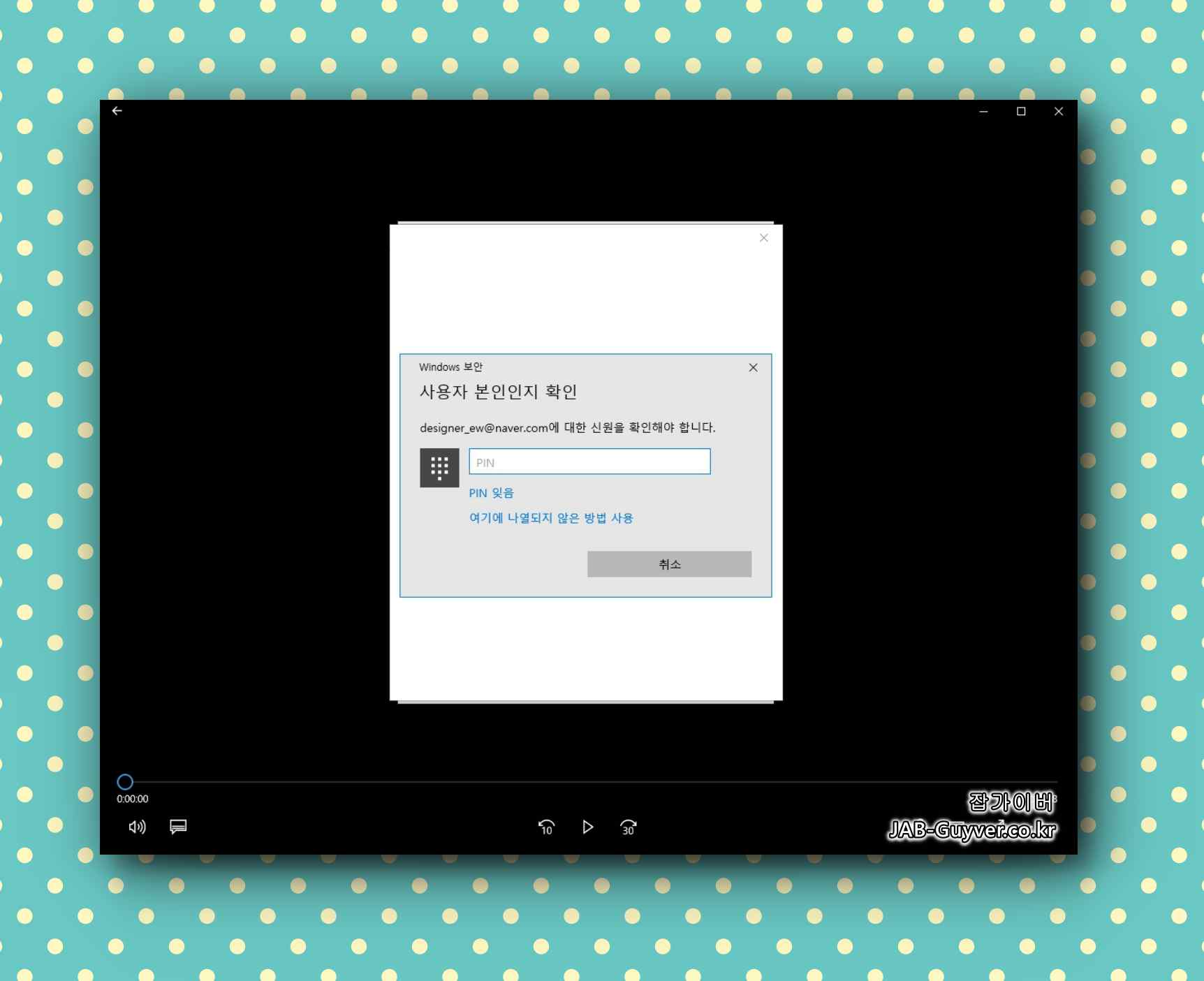Viewport: 1204px width, 981px height.
Task: Click the 'Windows 보안' dialog title
Action: coord(450,367)
